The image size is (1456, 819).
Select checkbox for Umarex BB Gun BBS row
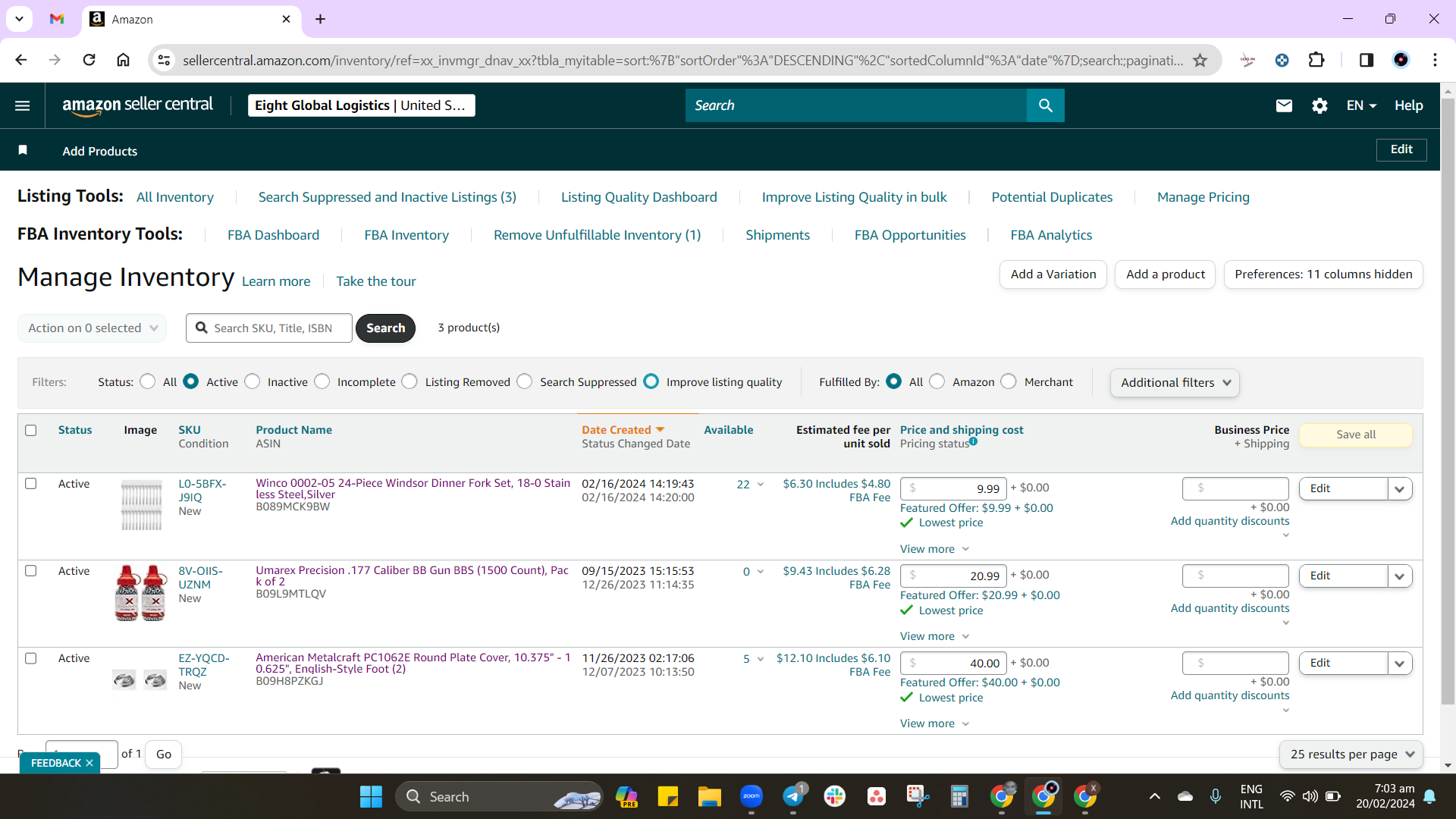coord(31,571)
